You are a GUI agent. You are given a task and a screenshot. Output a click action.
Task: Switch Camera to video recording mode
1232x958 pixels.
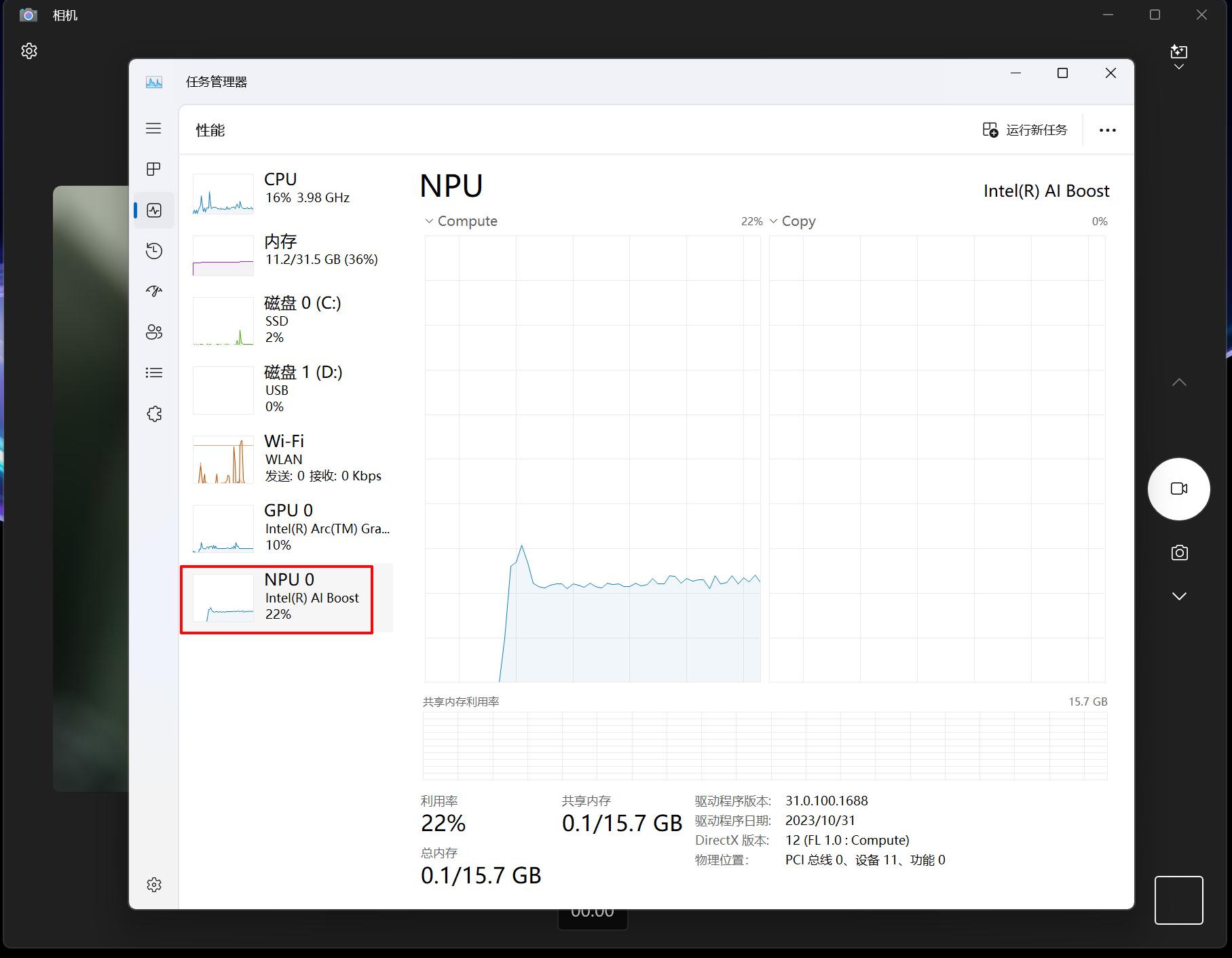pyautogui.click(x=1179, y=488)
